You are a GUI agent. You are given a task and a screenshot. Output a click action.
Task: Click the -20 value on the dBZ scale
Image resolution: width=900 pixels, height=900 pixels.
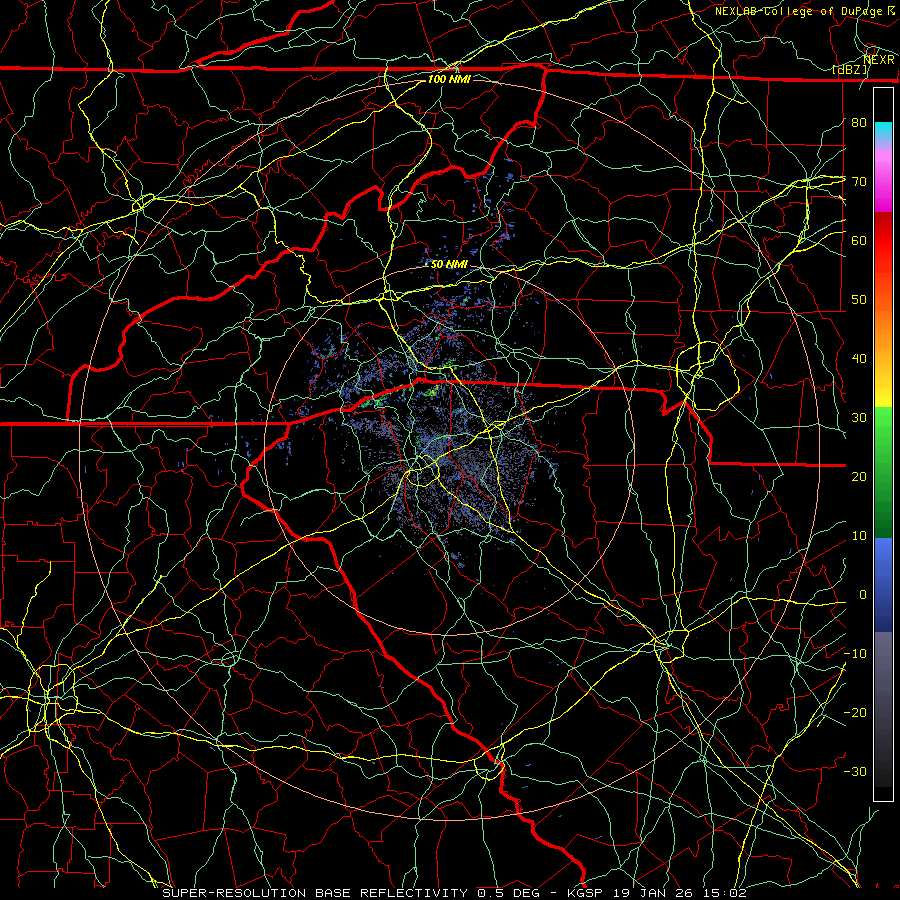[855, 712]
